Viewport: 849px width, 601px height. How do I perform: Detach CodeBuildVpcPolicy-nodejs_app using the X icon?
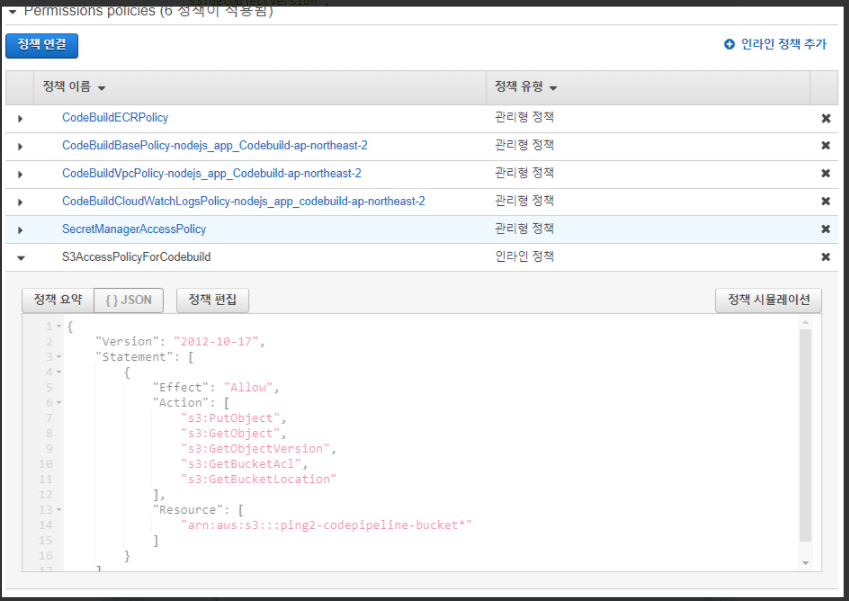[826, 173]
